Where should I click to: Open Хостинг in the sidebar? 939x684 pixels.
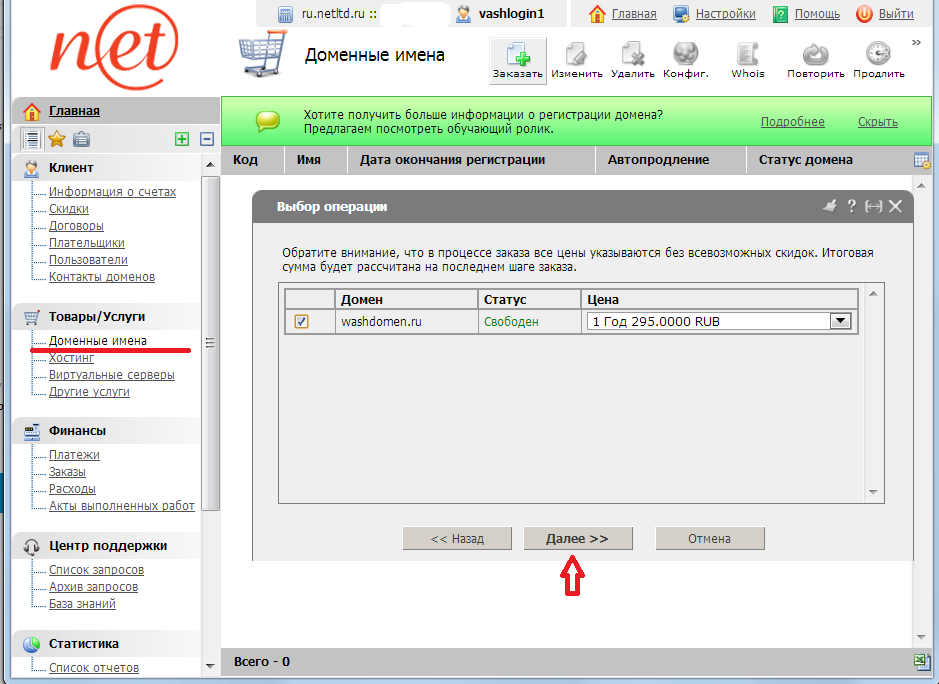tap(71, 358)
